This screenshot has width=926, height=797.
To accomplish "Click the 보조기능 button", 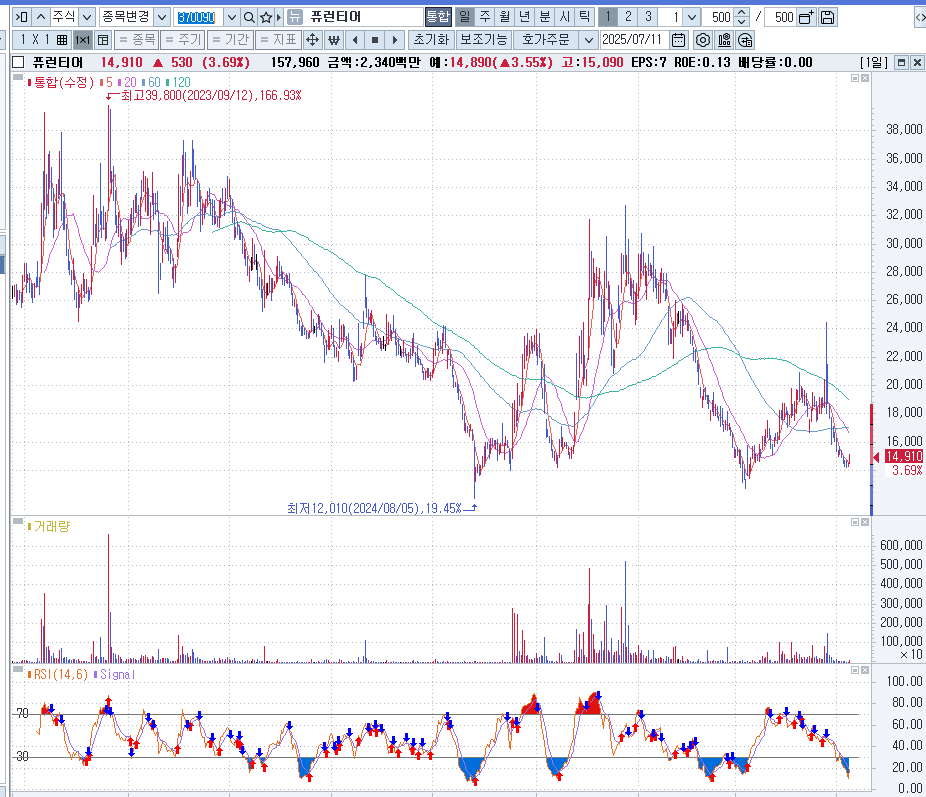I will click(x=484, y=40).
